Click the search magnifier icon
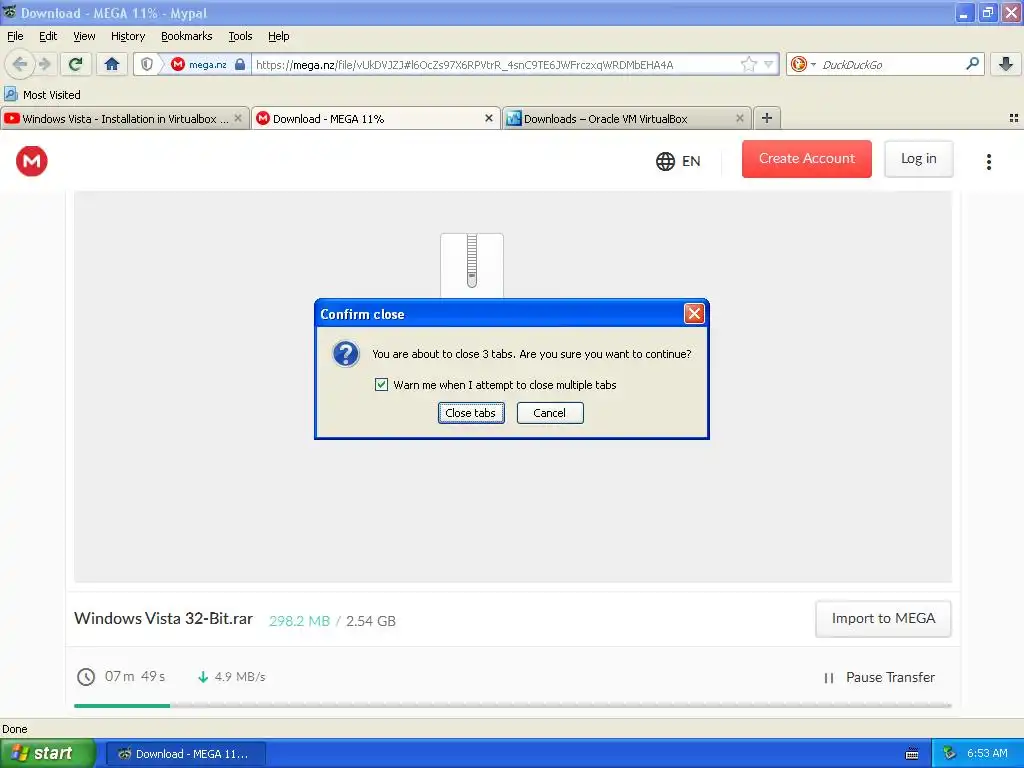 click(972, 64)
